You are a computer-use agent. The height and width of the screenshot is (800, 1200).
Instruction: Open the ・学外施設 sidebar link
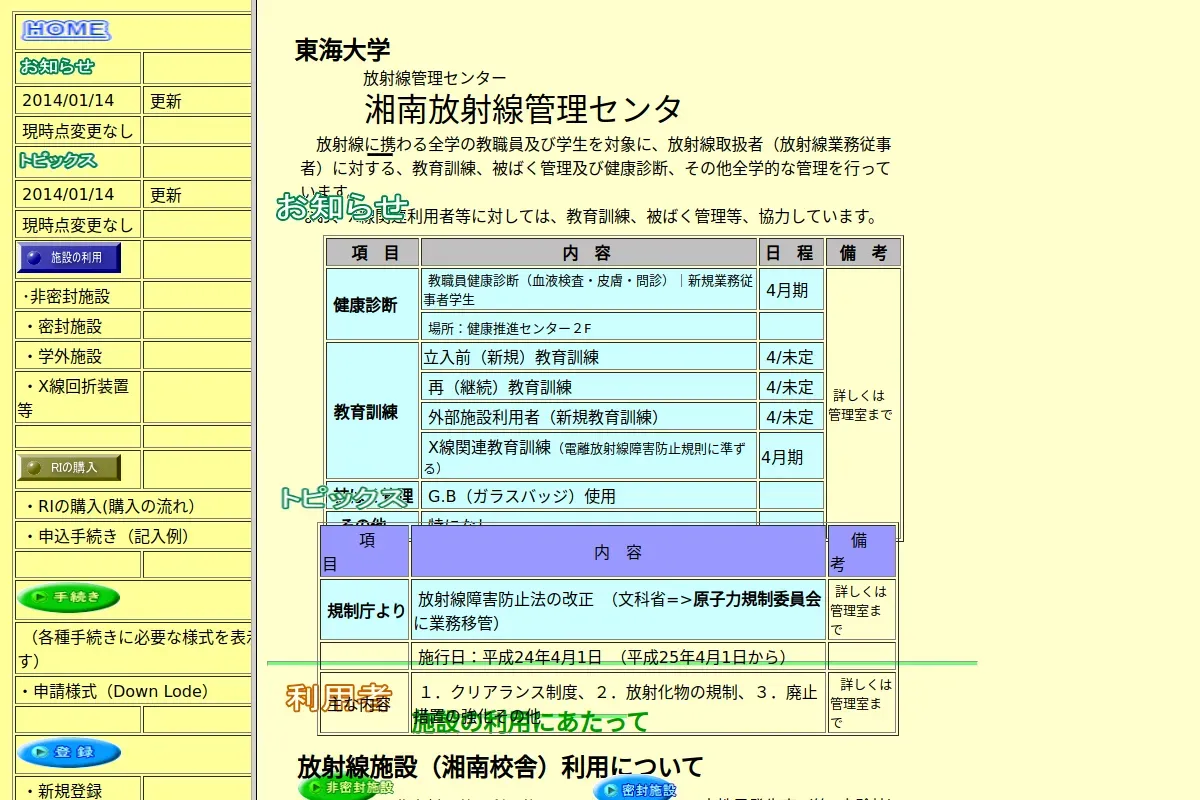64,356
